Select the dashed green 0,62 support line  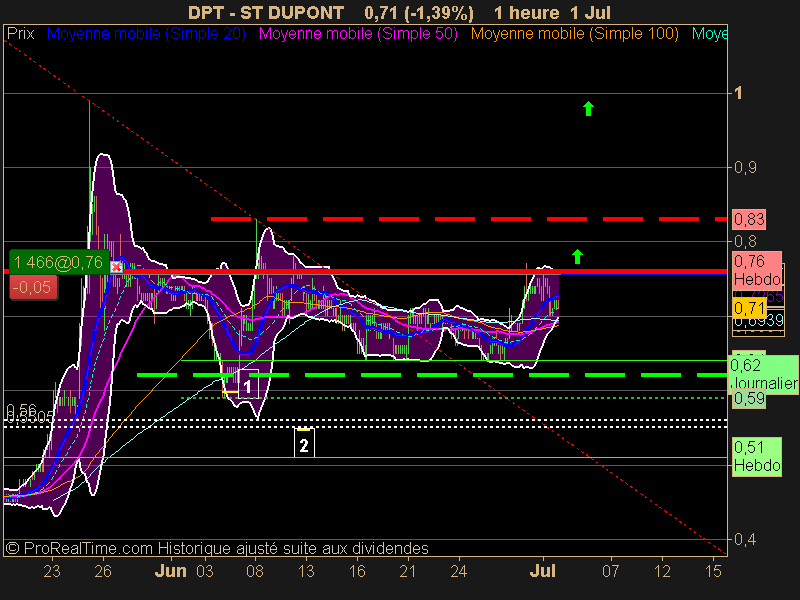(432, 375)
